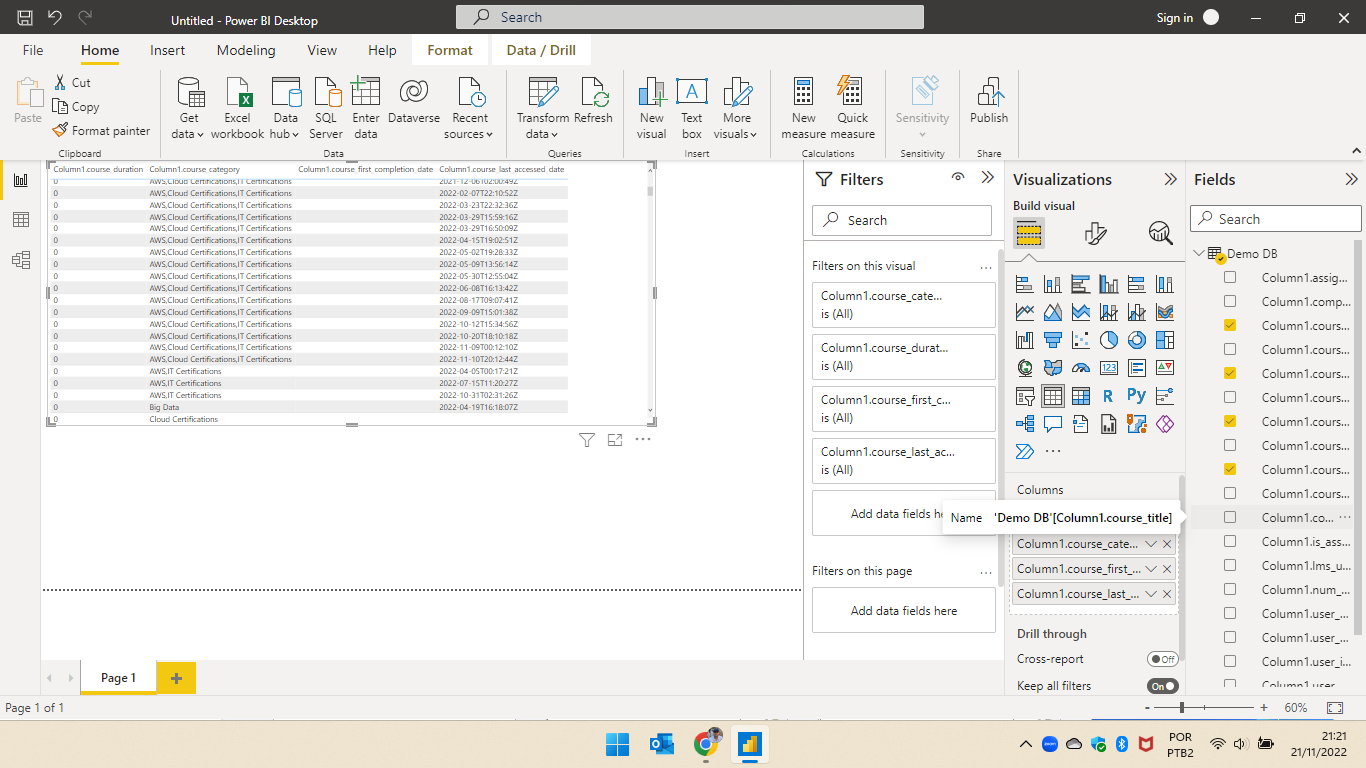Viewport: 1366px width, 768px height.
Task: Turn off Keep all filters toggle
Action: click(x=1163, y=686)
